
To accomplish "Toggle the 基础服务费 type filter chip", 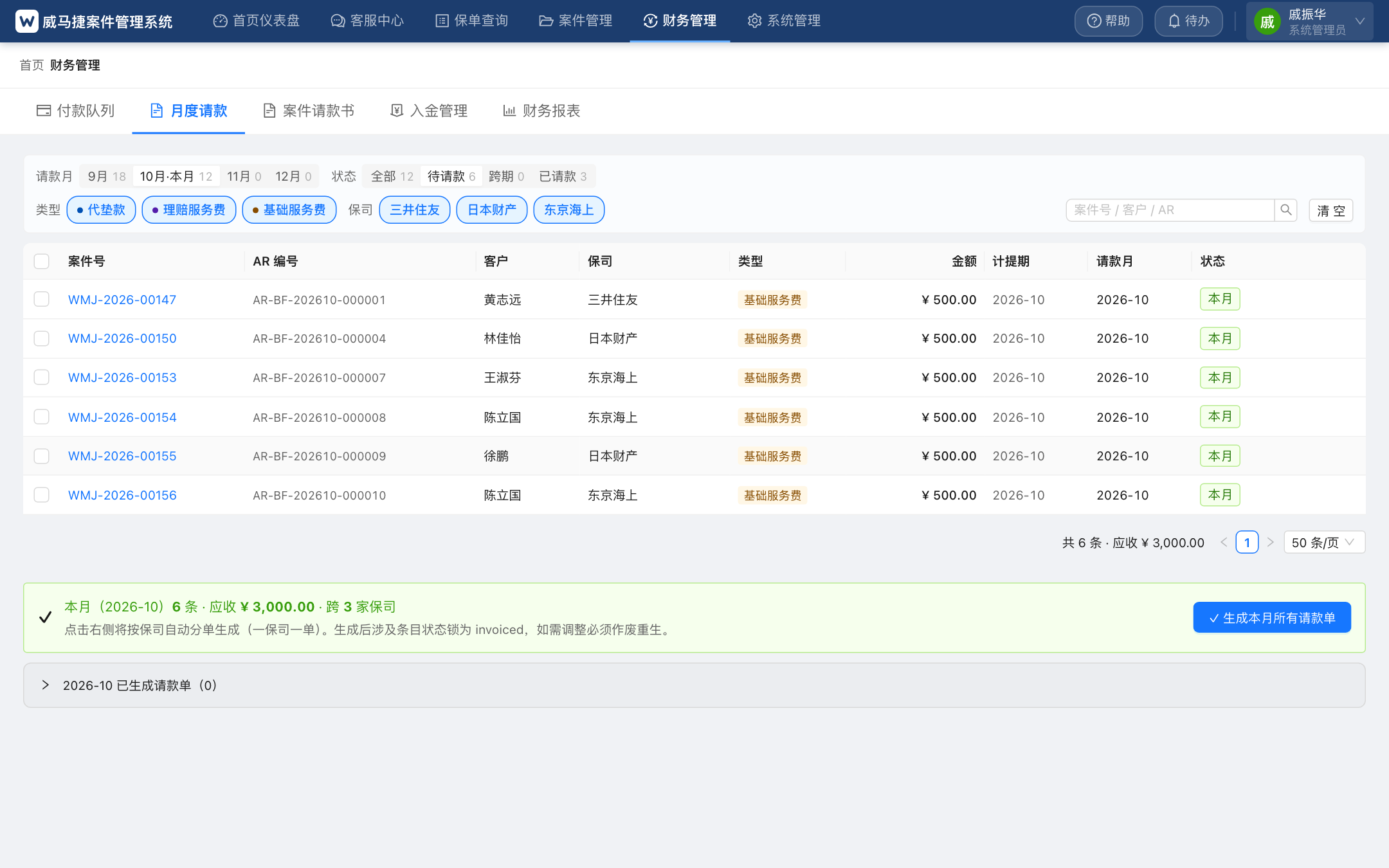I will [x=289, y=210].
